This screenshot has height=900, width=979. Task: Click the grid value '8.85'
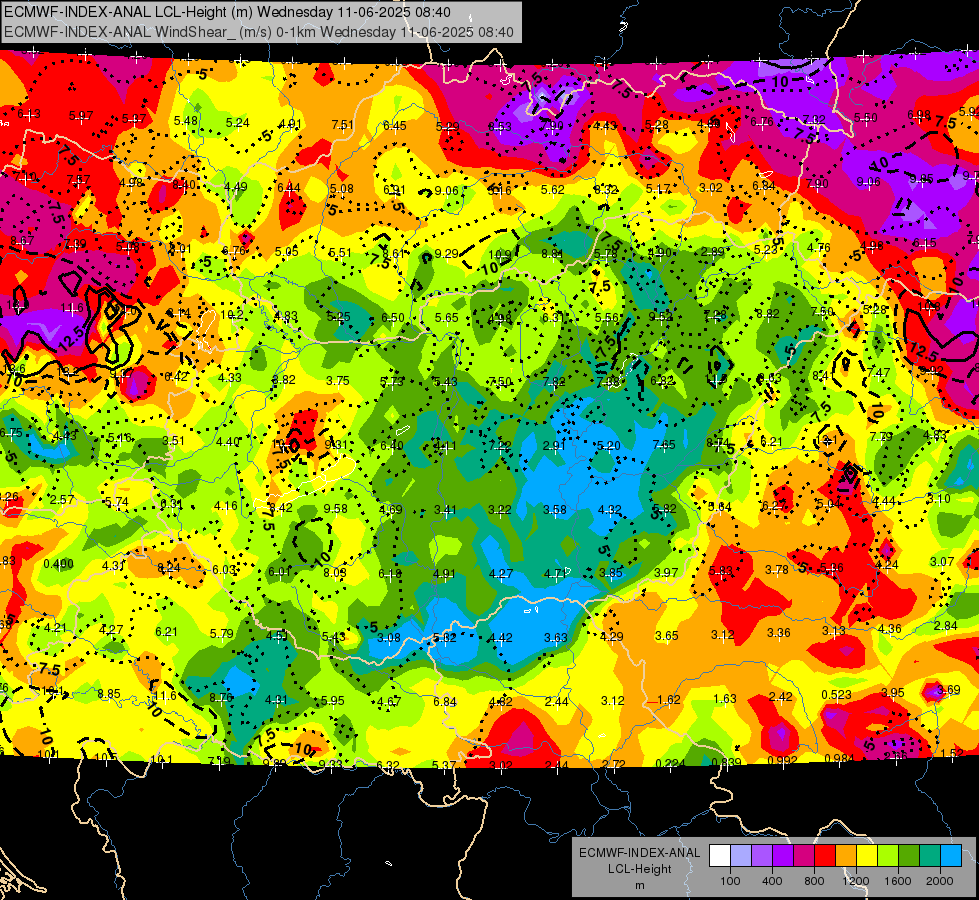[109, 693]
